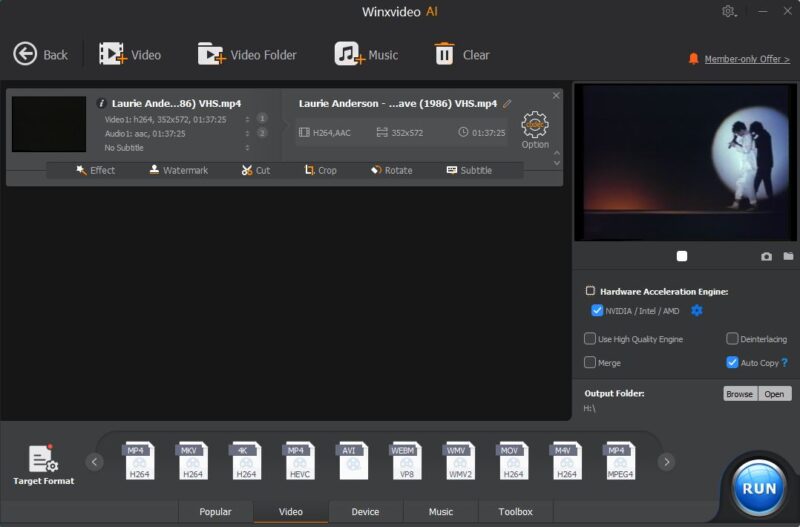Image resolution: width=800 pixels, height=527 pixels.
Task: Select the 4K H264 format
Action: point(245,461)
